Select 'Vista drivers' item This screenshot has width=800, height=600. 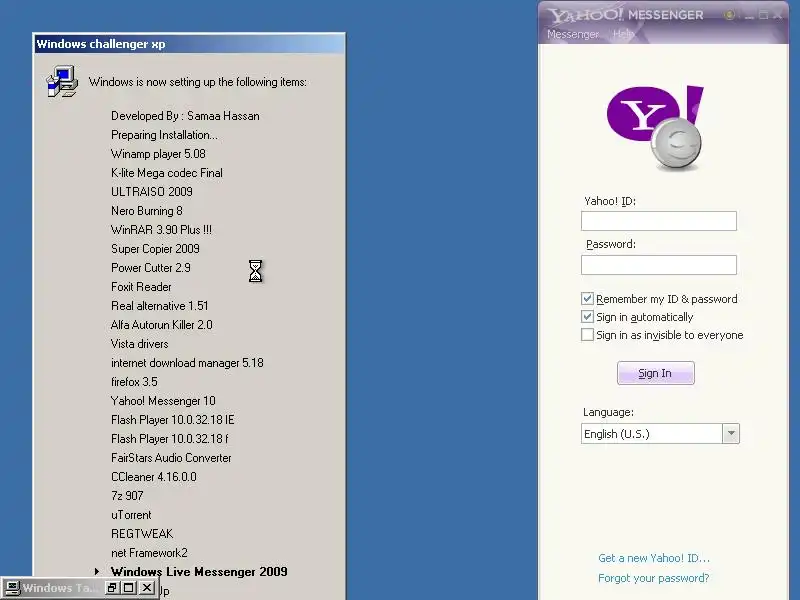[x=139, y=344]
